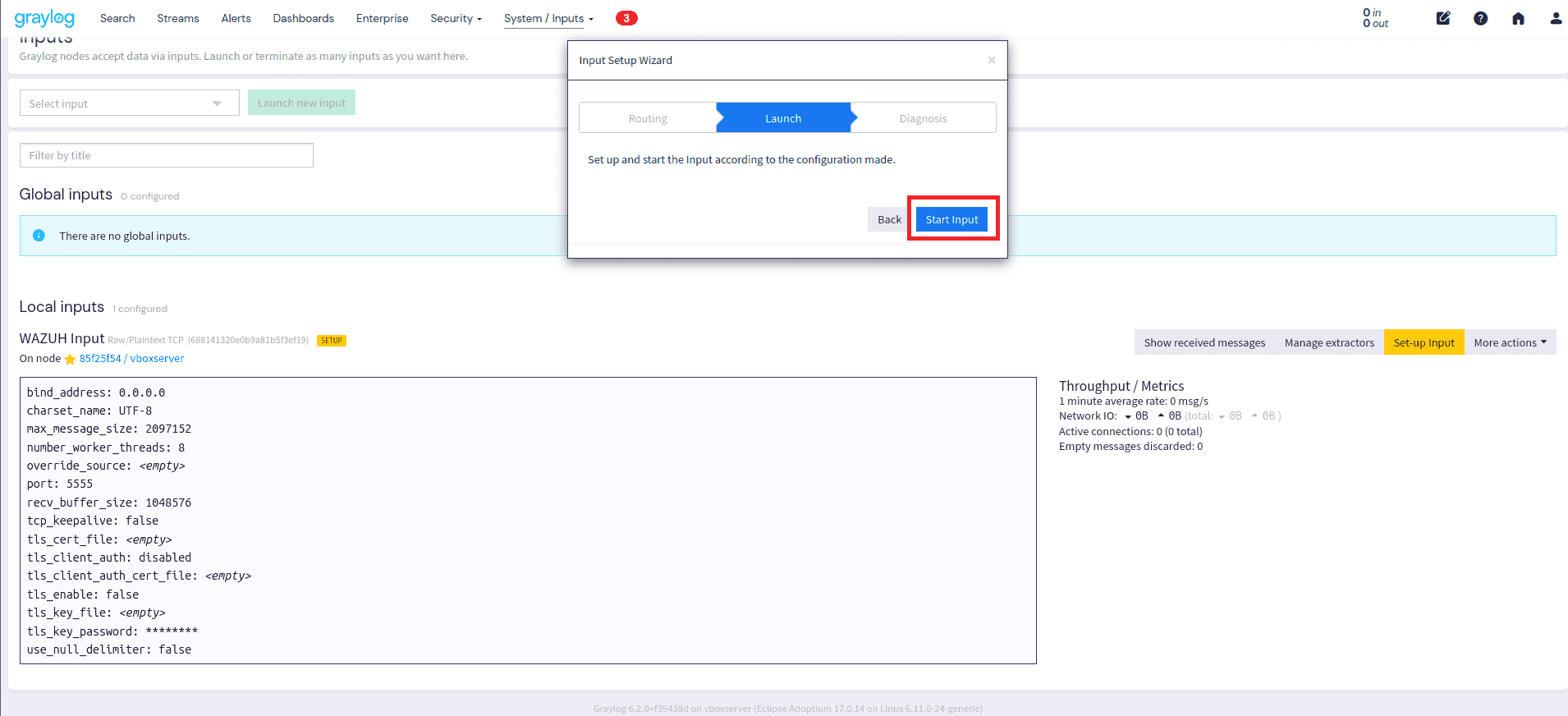Click 'tls_client_auth: disabled' line
This screenshot has height=716, width=1568.
click(x=109, y=558)
